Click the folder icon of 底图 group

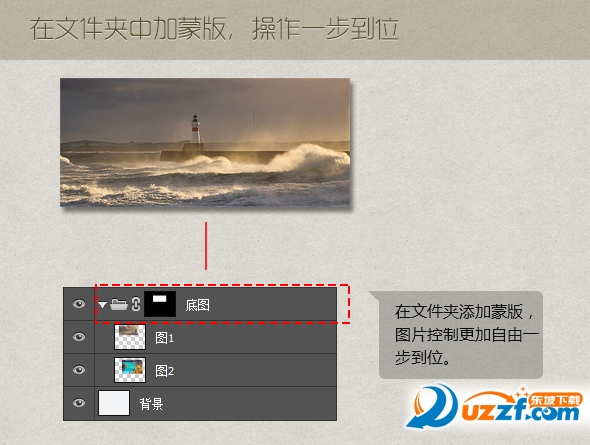[119, 304]
